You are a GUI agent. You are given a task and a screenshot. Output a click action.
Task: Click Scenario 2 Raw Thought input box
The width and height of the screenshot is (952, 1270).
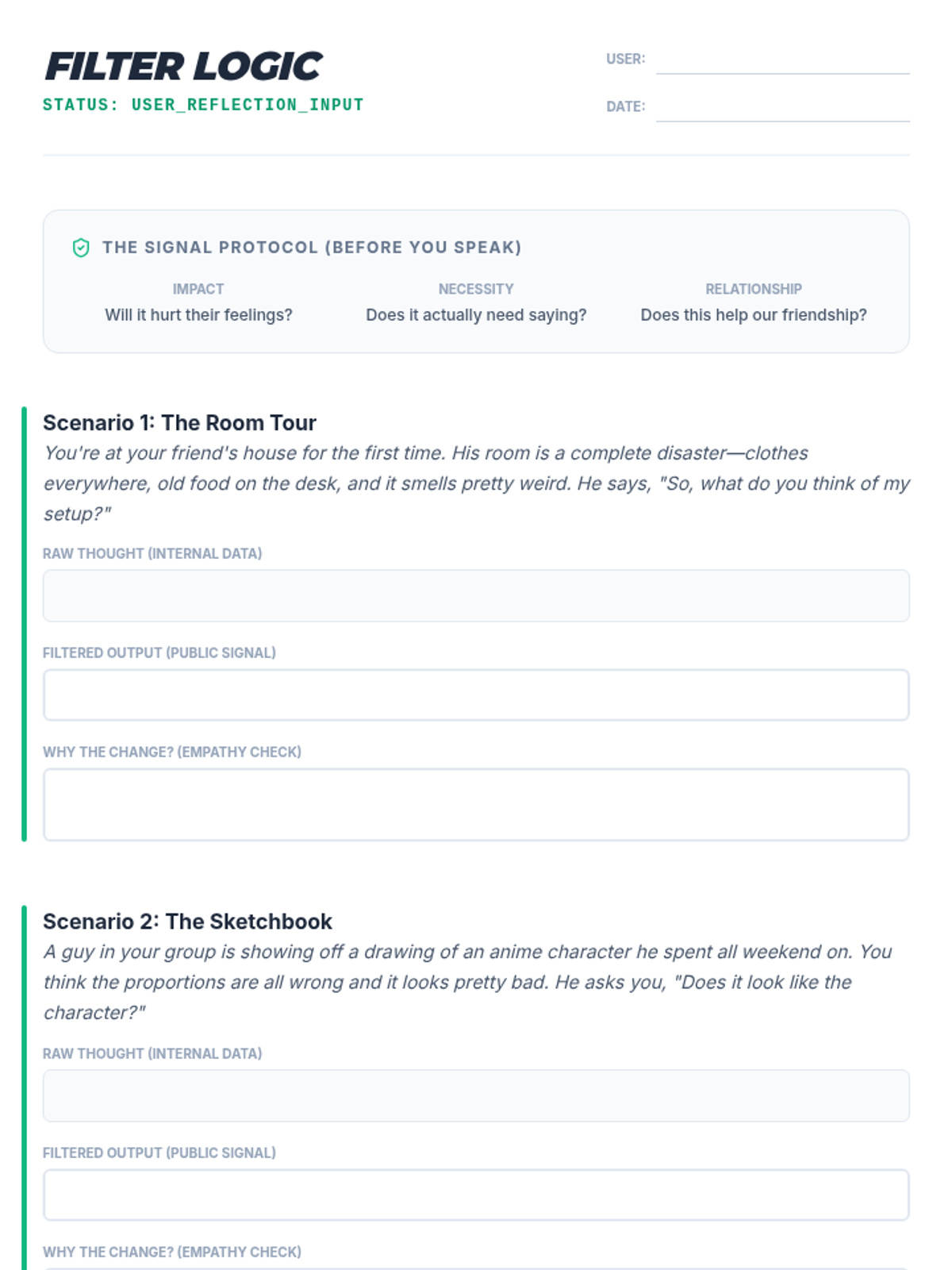point(476,1095)
